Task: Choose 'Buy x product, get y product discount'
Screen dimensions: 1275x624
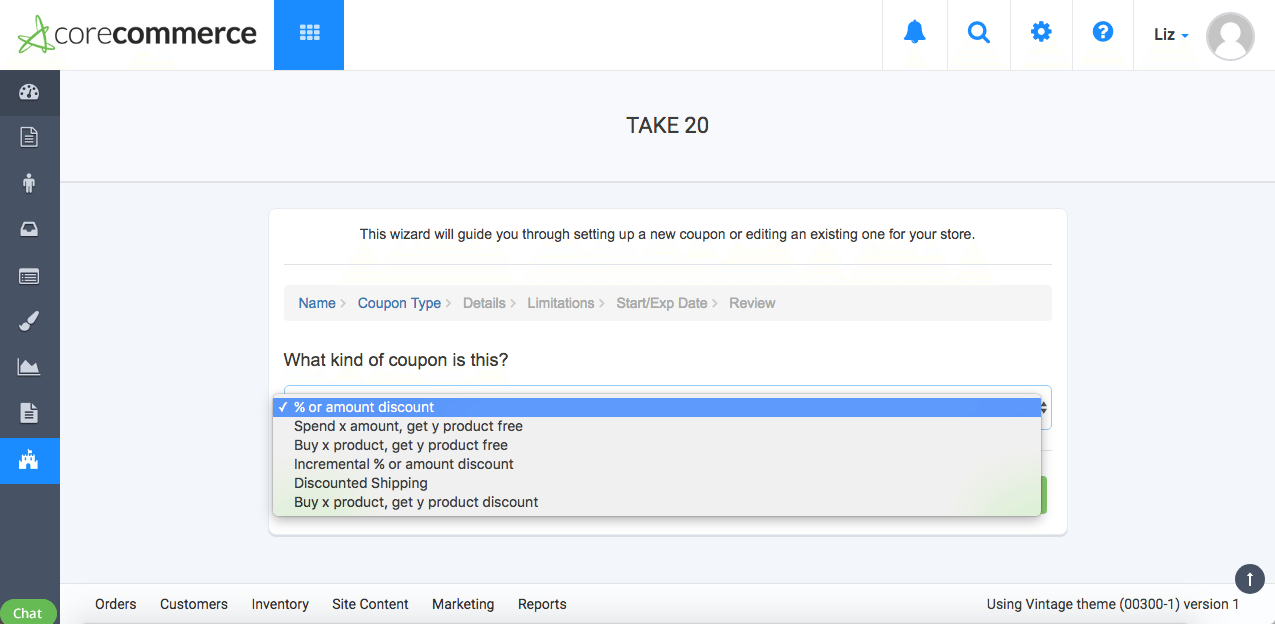Action: tap(657, 502)
